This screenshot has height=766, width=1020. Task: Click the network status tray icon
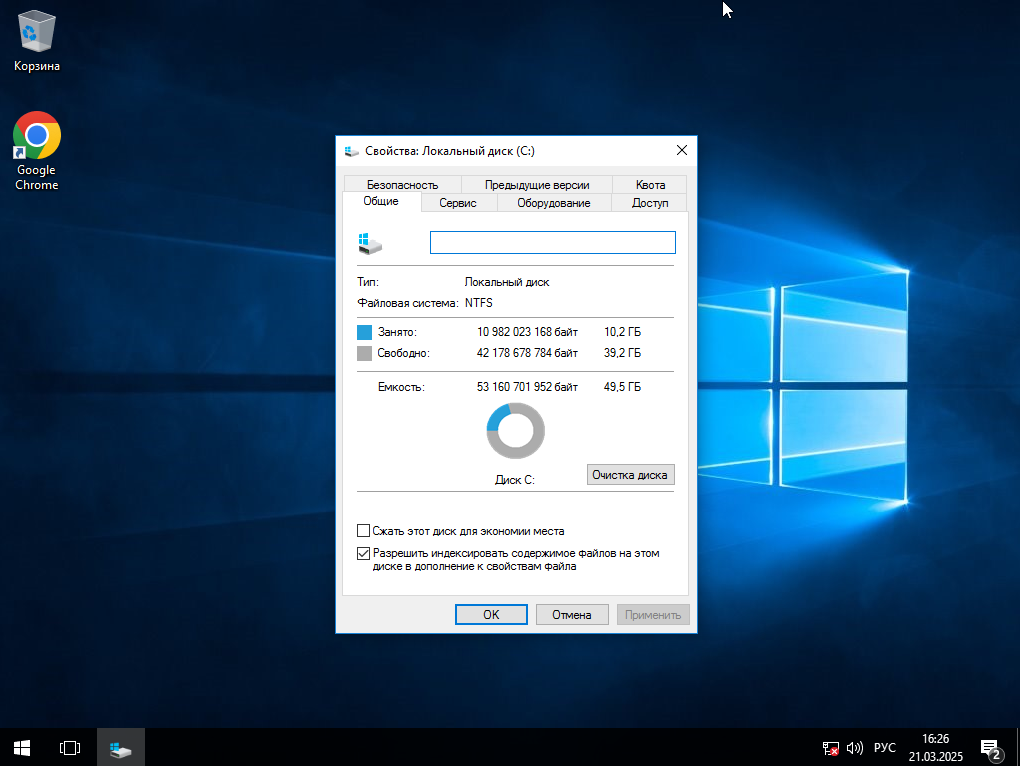coord(830,747)
